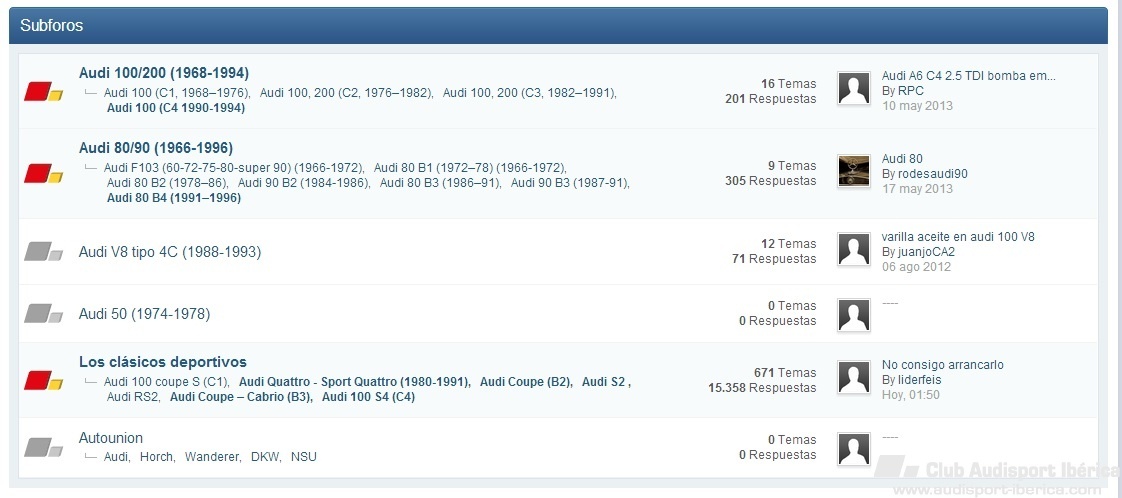Viewport: 1122px width, 498px height.
Task: Click the date '17 may 2013'
Action: click(x=917, y=189)
